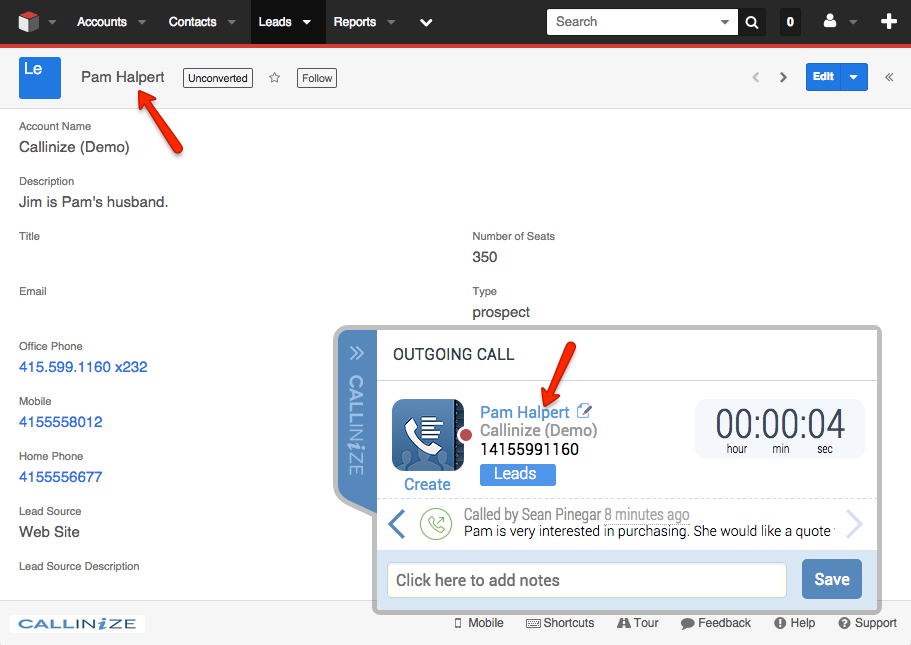
Task: Show next call history entry
Action: tap(853, 524)
